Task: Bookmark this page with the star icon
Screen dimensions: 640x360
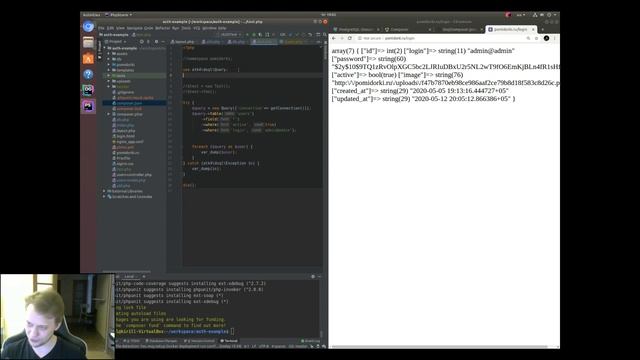Action: tap(536, 38)
